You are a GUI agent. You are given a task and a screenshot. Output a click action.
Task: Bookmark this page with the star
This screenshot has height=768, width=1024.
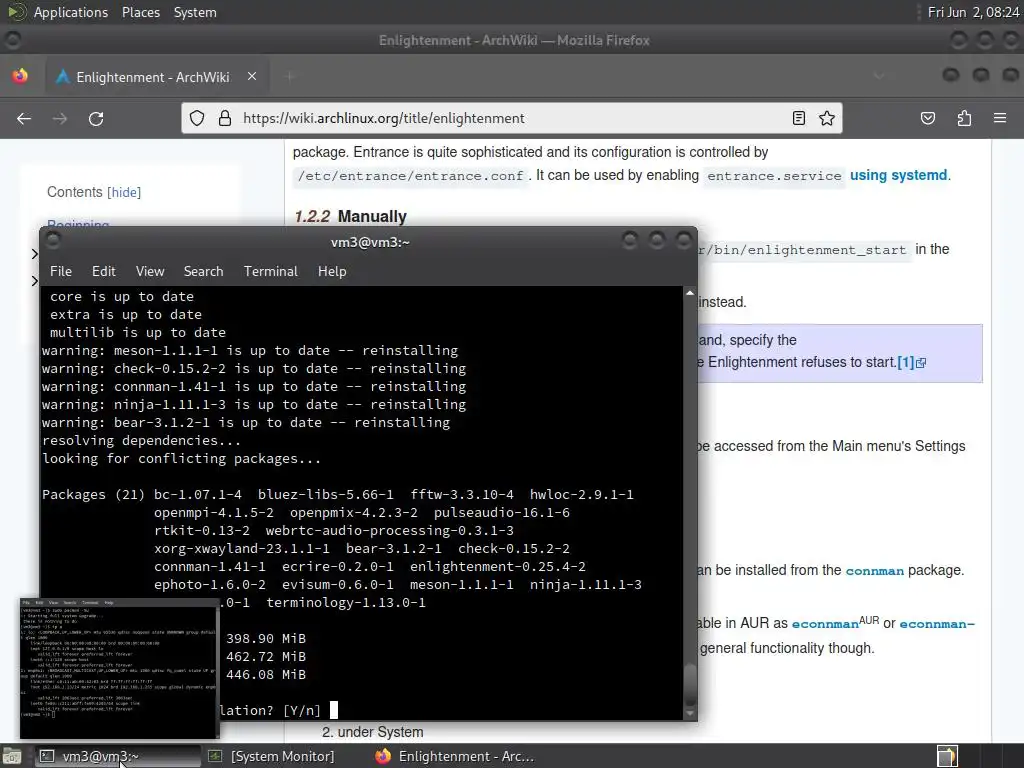pyautogui.click(x=827, y=118)
